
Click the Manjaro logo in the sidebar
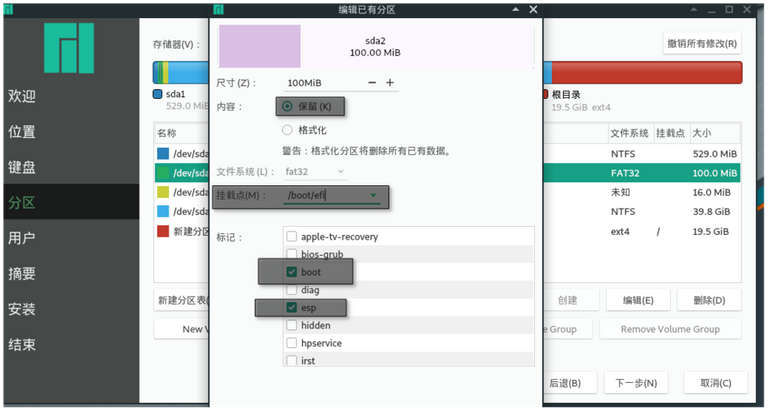(69, 47)
